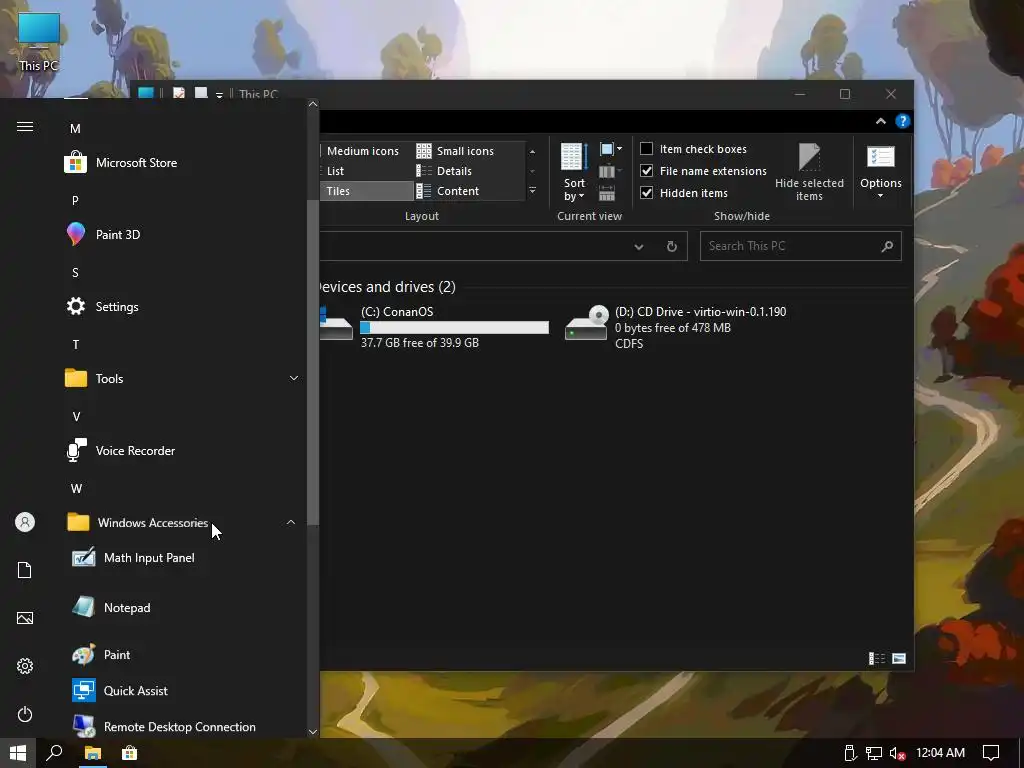This screenshot has width=1024, height=768.
Task: Click the Start menu scrollbar thumb
Action: tap(313, 362)
